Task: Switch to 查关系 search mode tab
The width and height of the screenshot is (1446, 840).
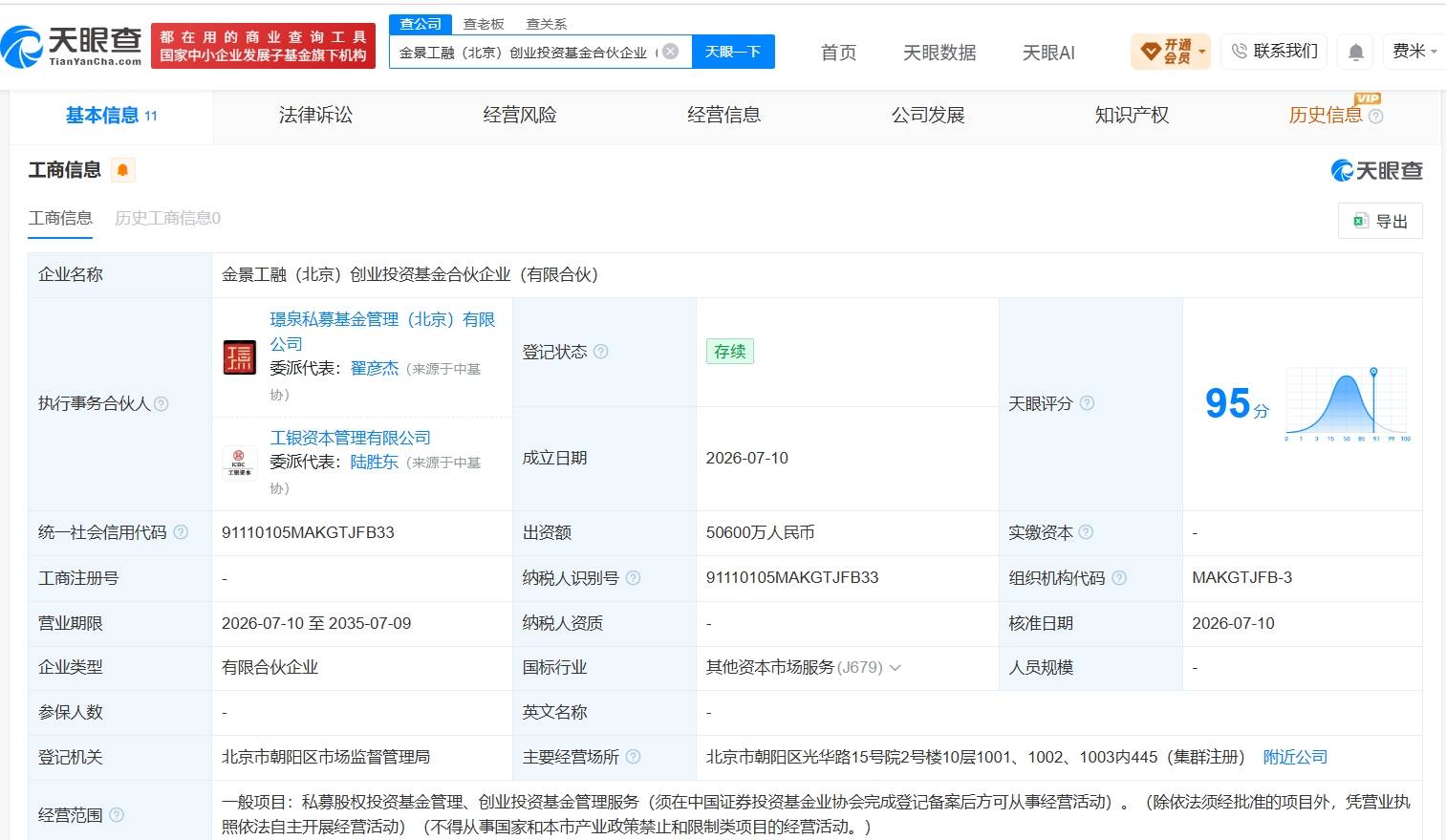Action: click(547, 24)
